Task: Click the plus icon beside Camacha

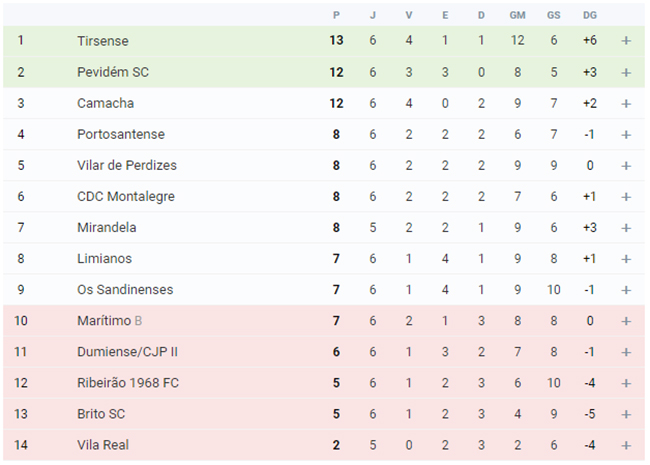Action: point(626,104)
